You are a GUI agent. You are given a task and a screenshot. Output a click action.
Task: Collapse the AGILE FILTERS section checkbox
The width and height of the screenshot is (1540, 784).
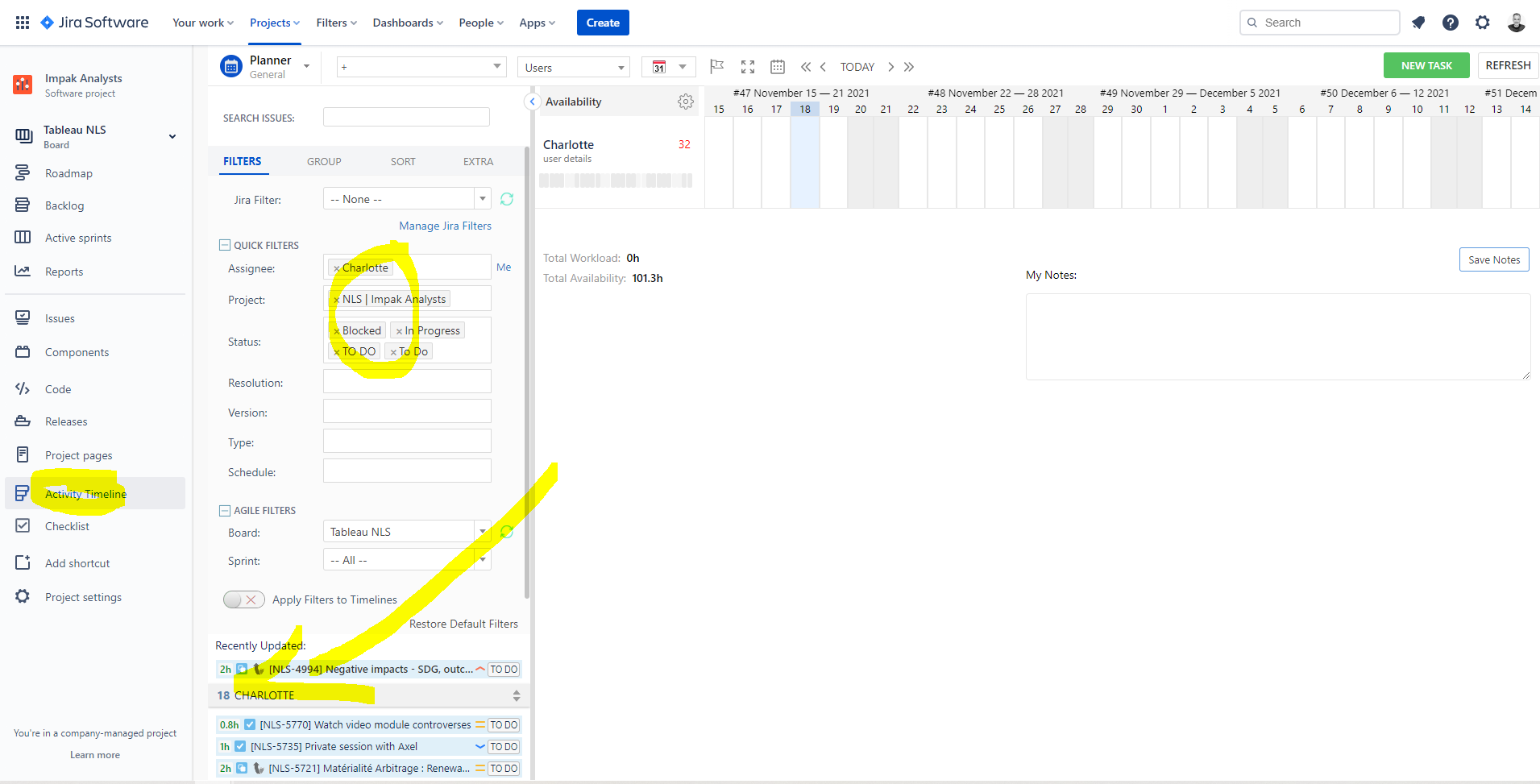coord(225,510)
